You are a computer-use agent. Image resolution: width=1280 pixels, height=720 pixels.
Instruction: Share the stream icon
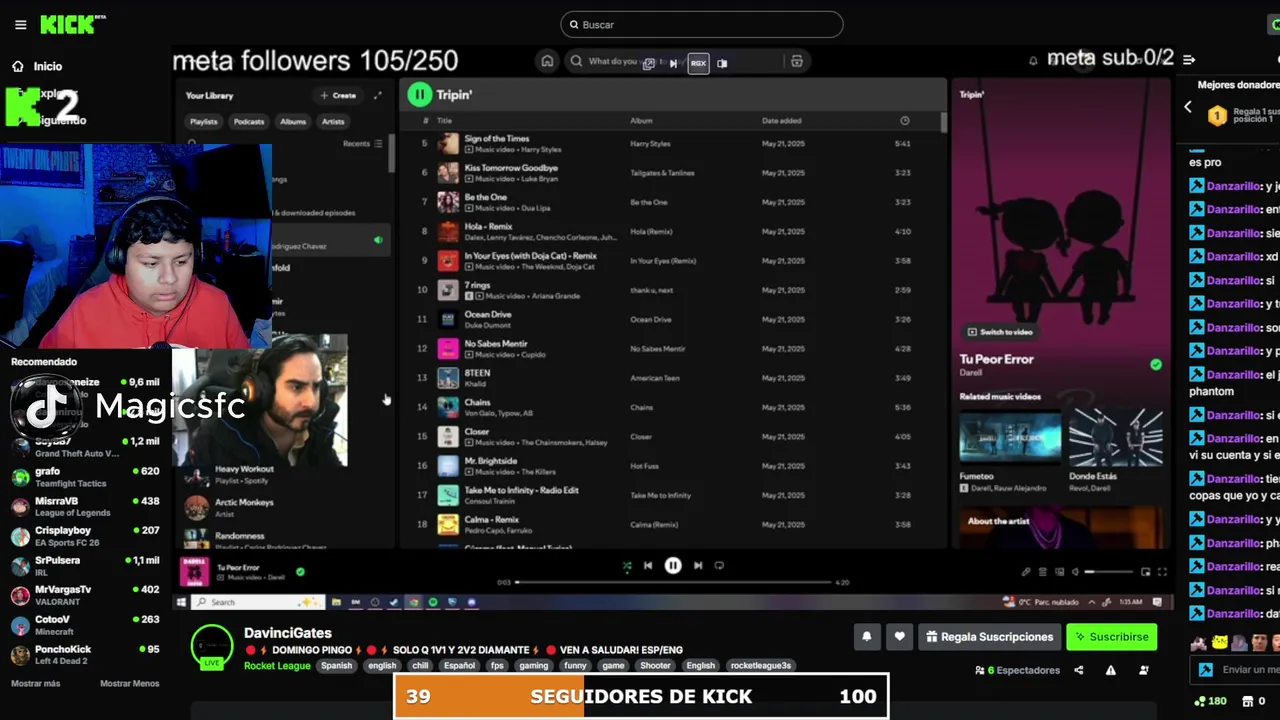pos(1078,670)
